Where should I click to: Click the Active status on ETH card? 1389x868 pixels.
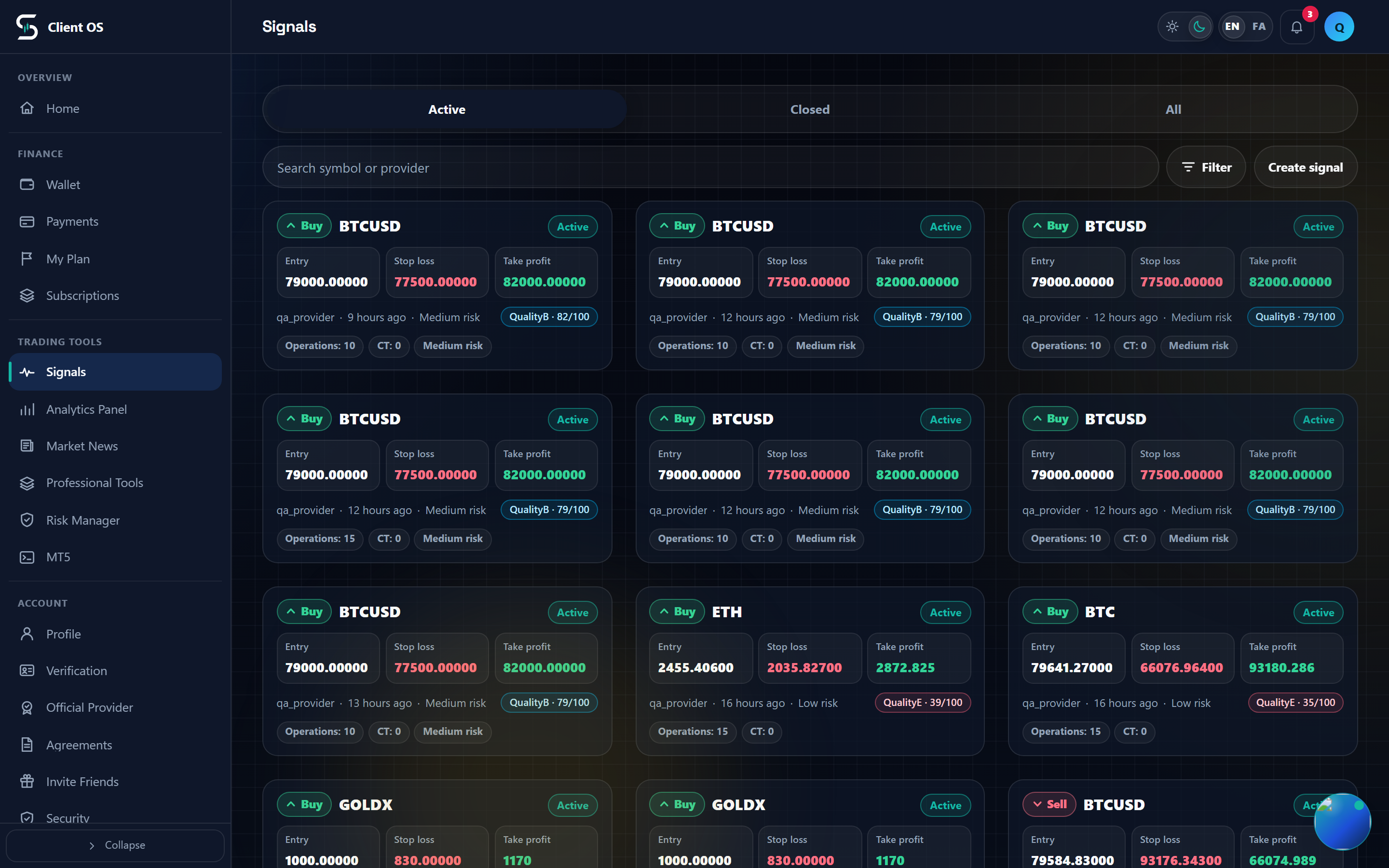945,612
